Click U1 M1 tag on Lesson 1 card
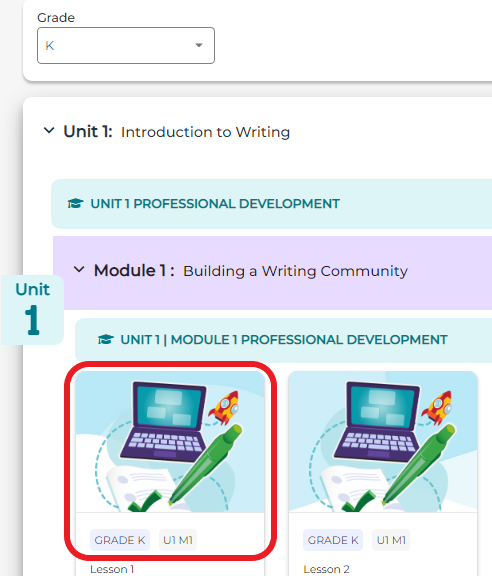 (178, 540)
